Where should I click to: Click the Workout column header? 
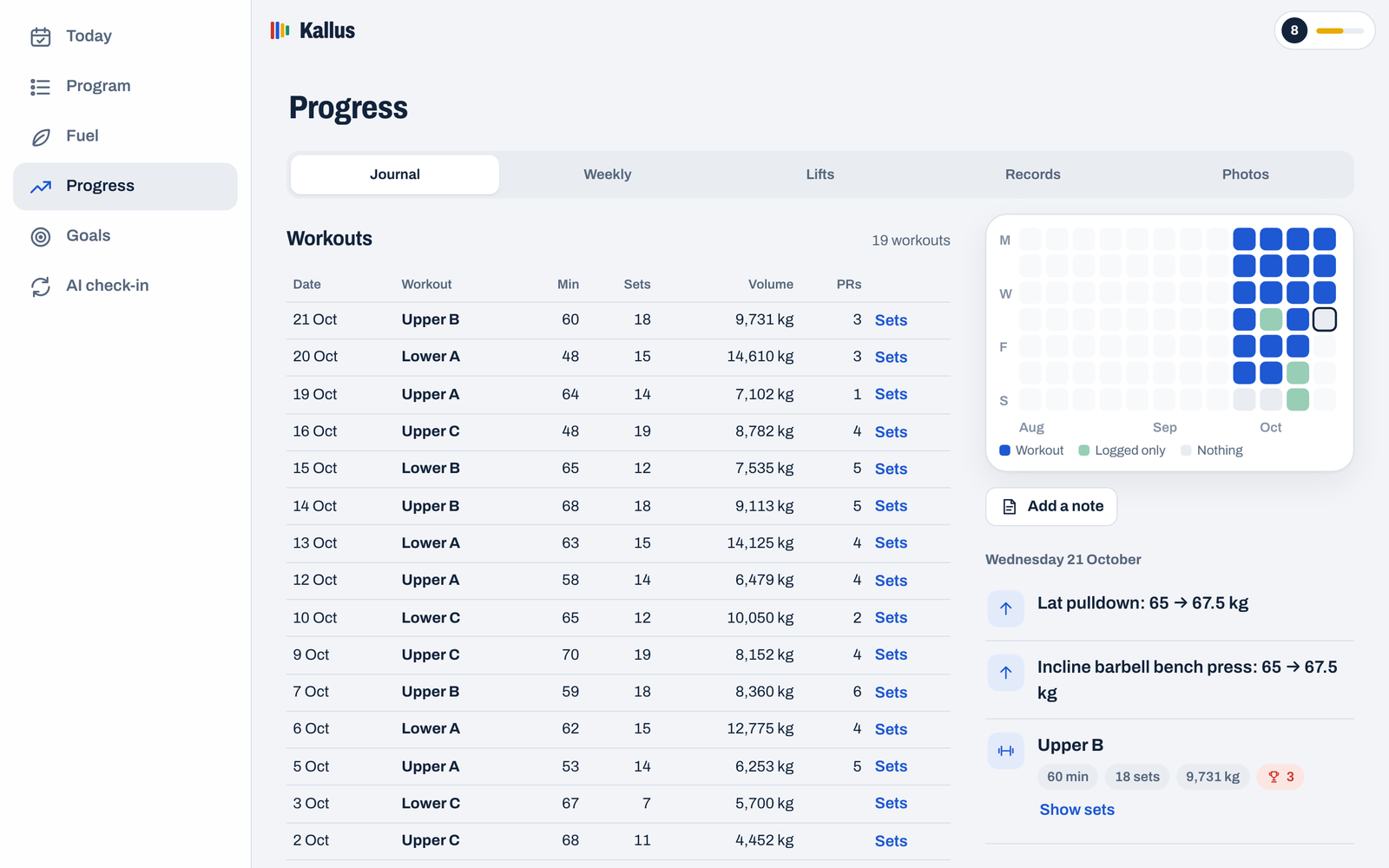(x=426, y=285)
